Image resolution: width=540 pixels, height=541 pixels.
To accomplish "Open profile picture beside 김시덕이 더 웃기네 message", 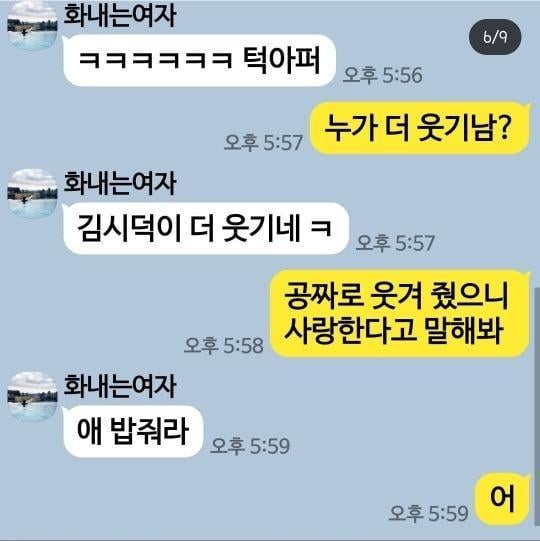I will [32, 194].
